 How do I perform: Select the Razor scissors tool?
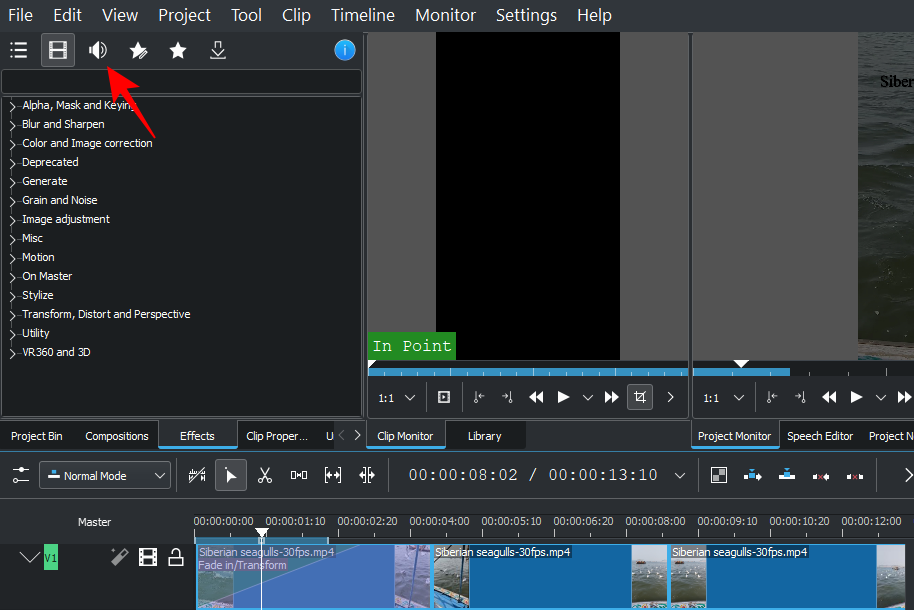pos(265,476)
